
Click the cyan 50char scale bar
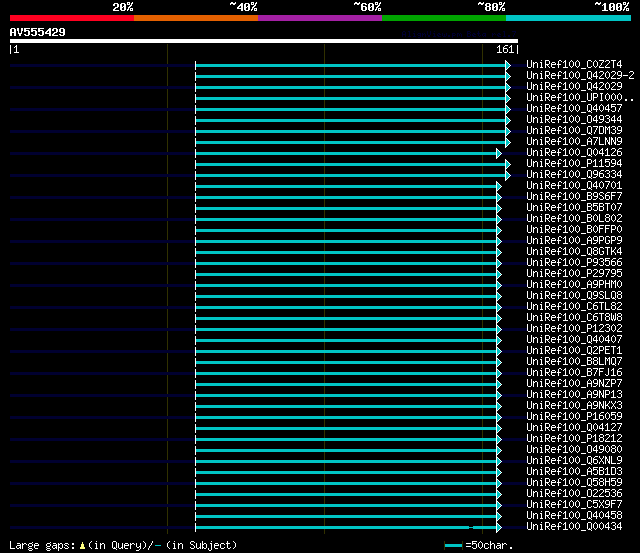click(x=453, y=546)
